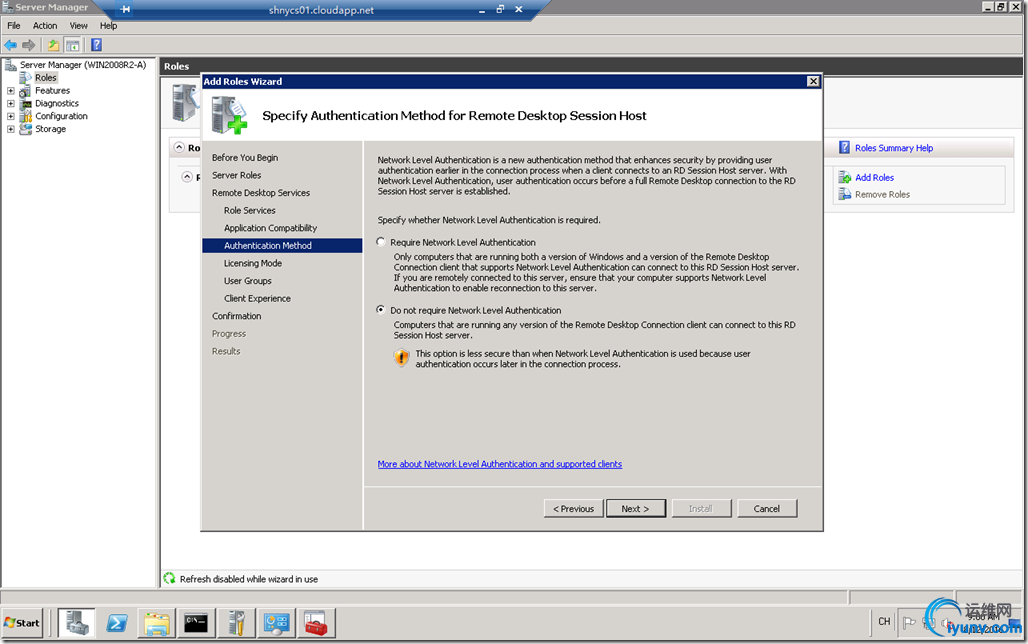Minimize the remote desktop connection bar
Screen dimensions: 1028x644
coord(482,9)
